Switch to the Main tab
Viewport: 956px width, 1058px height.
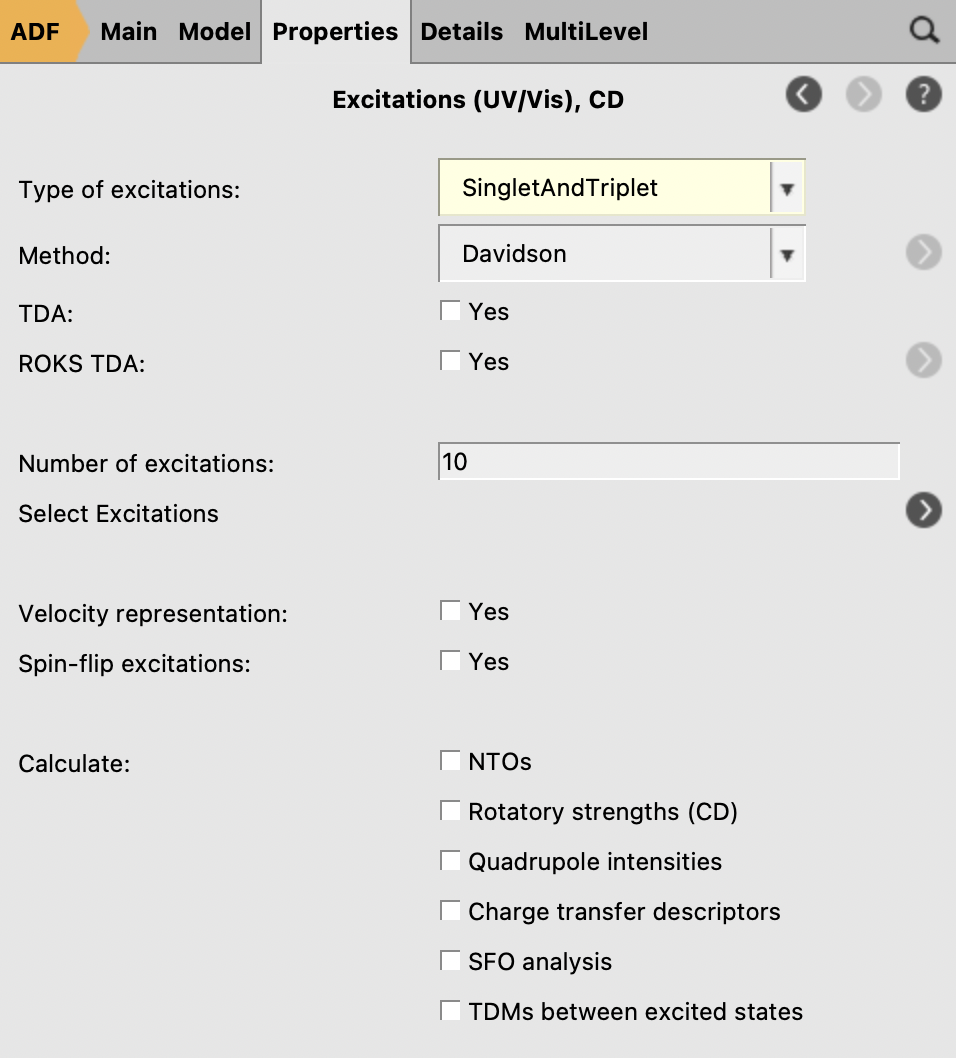[129, 32]
